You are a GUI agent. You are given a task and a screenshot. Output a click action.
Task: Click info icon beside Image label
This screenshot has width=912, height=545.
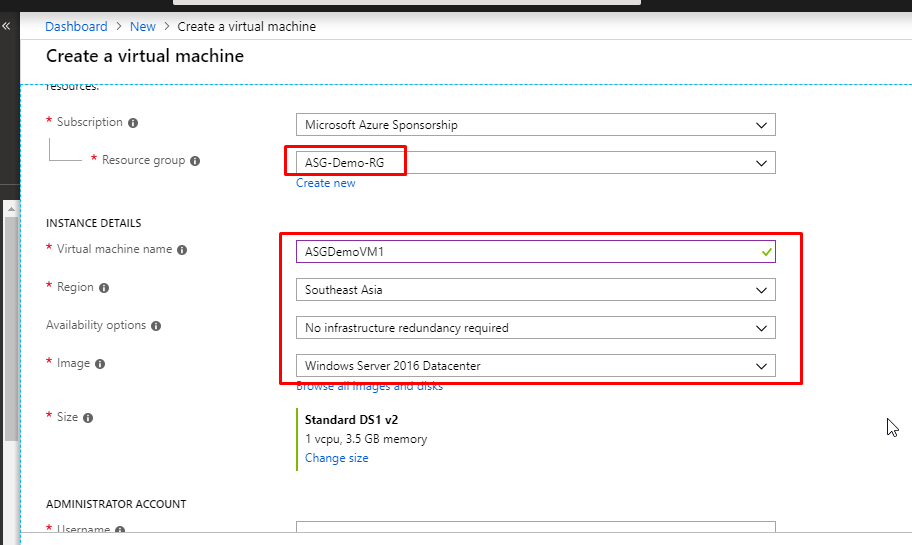[x=101, y=364]
